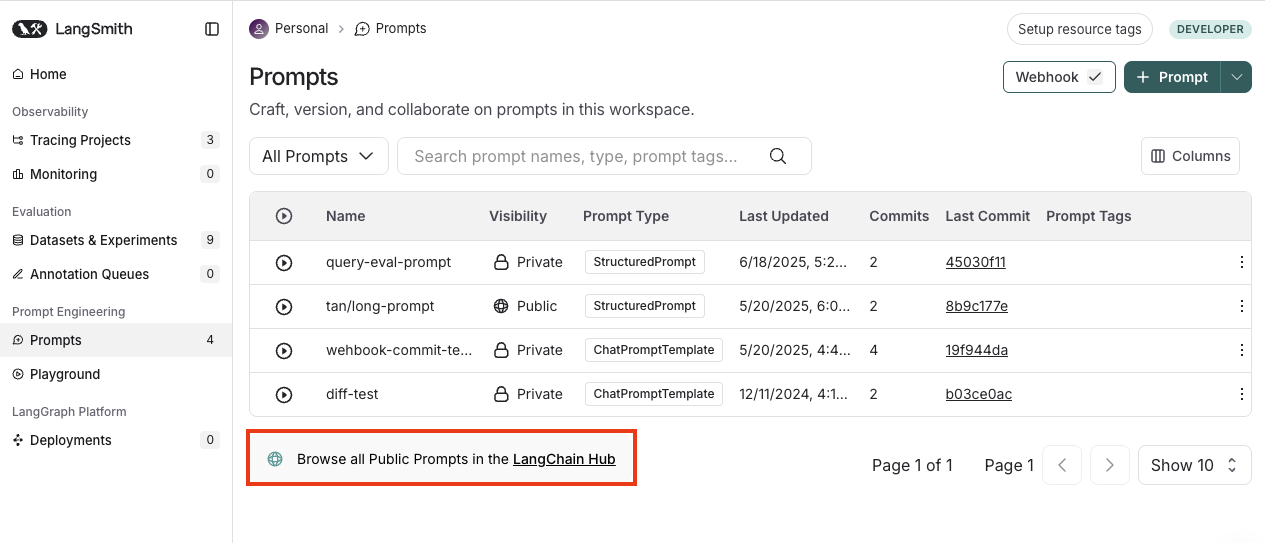Click the Webhook button
Image resolution: width=1265 pixels, height=543 pixels.
[1059, 77]
